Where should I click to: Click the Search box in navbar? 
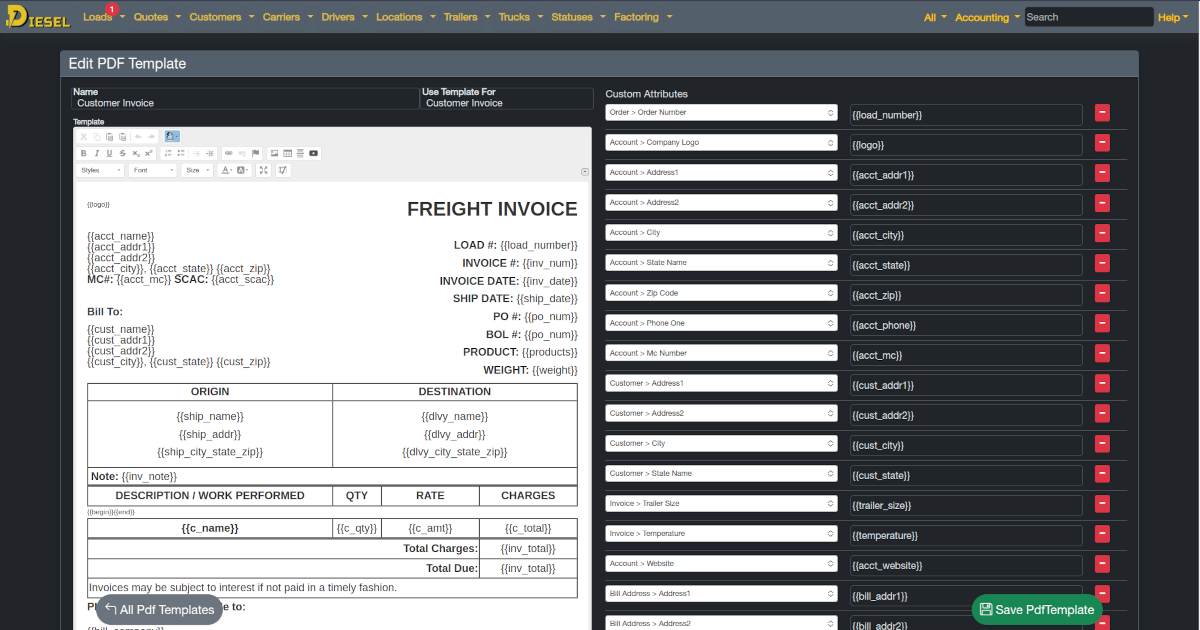[1089, 17]
